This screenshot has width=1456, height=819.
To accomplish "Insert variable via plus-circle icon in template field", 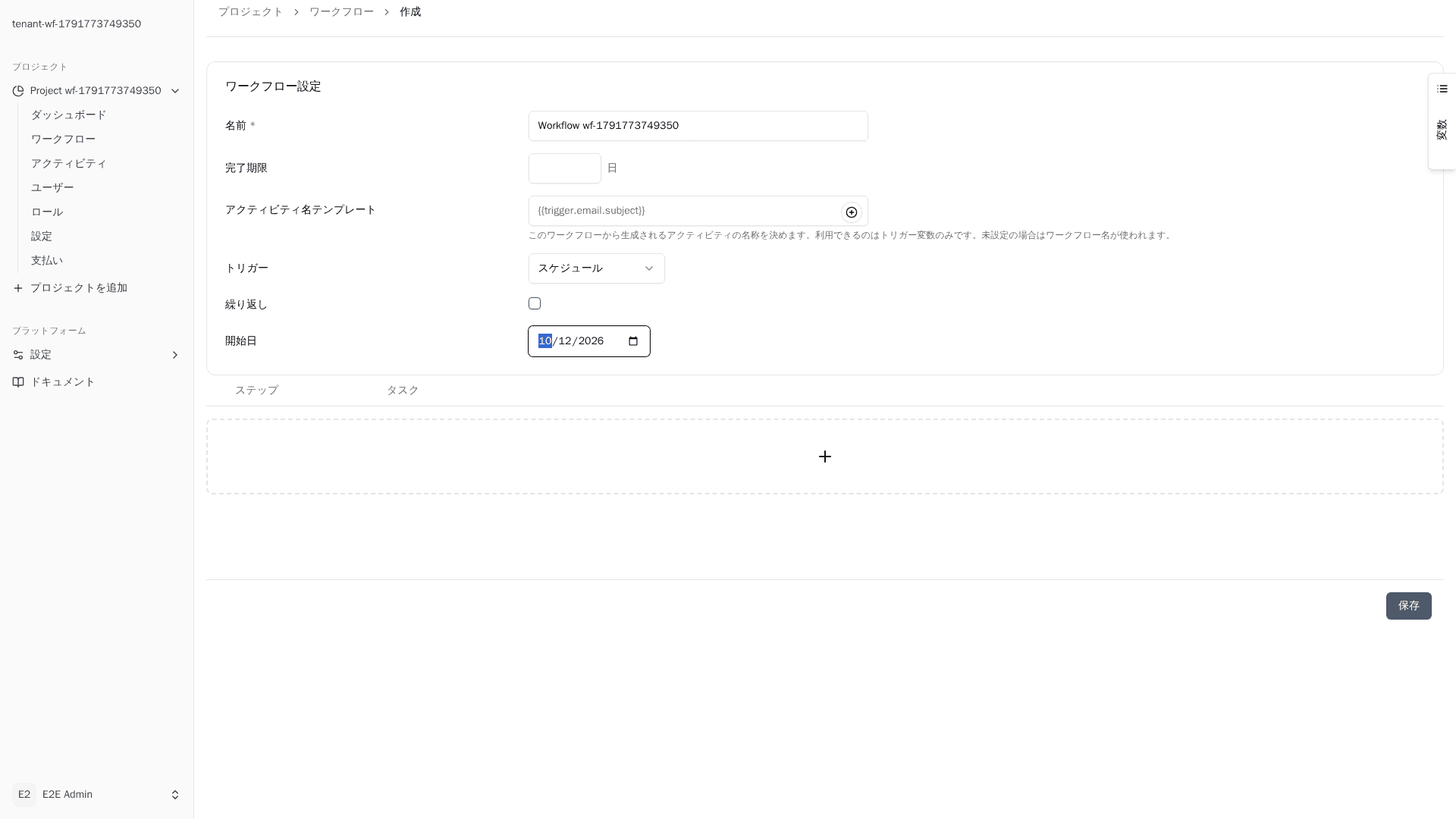I will (852, 212).
